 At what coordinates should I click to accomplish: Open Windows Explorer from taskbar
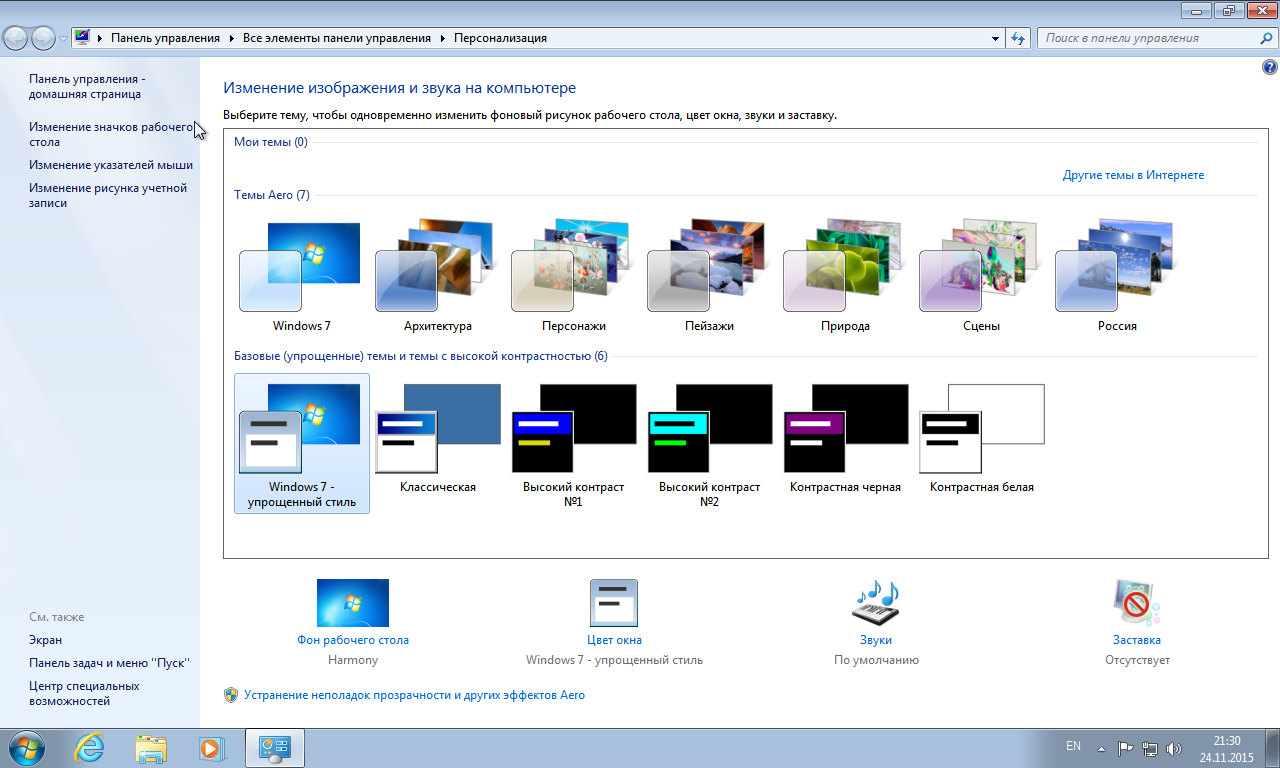tap(151, 748)
